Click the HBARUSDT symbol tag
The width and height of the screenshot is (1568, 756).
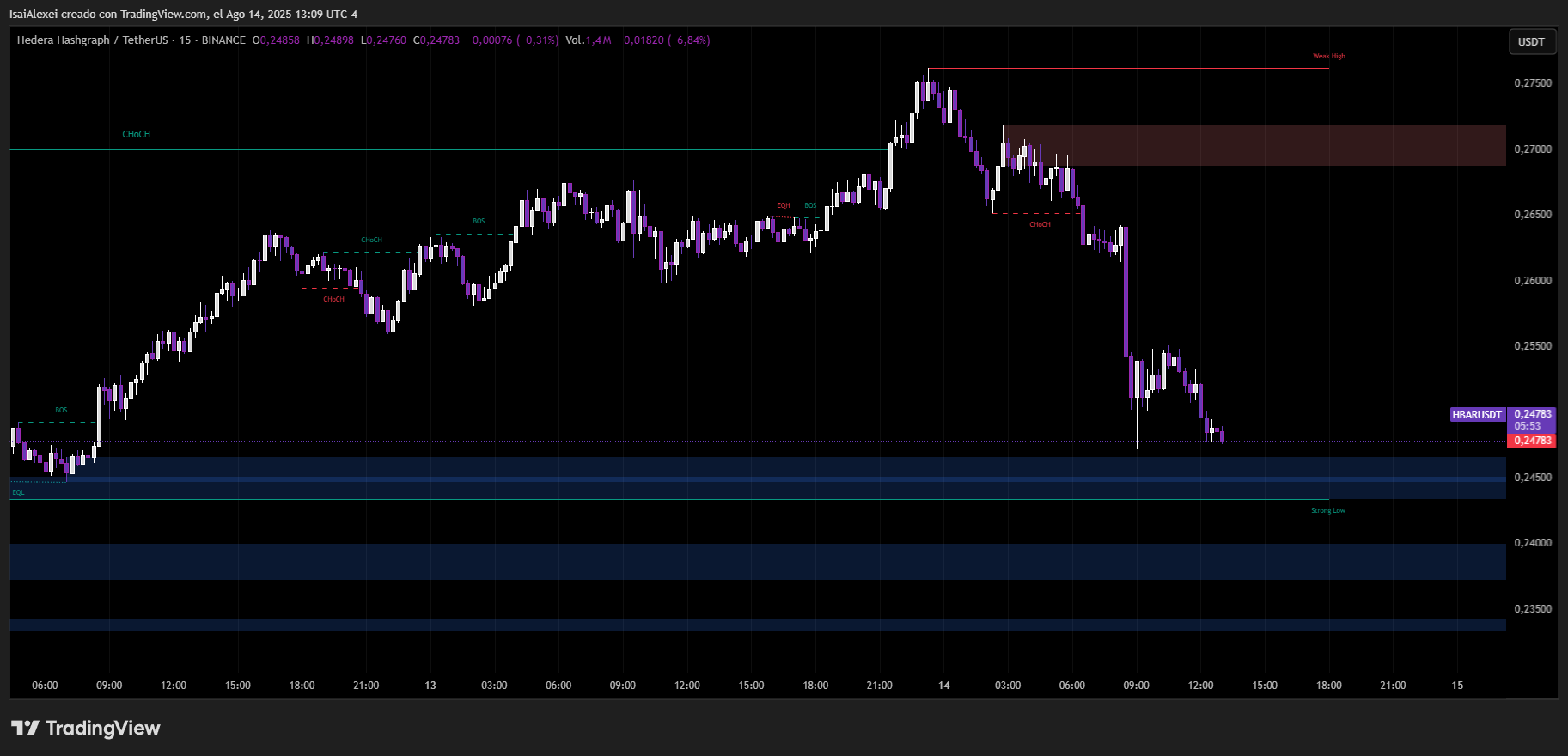coord(1476,414)
